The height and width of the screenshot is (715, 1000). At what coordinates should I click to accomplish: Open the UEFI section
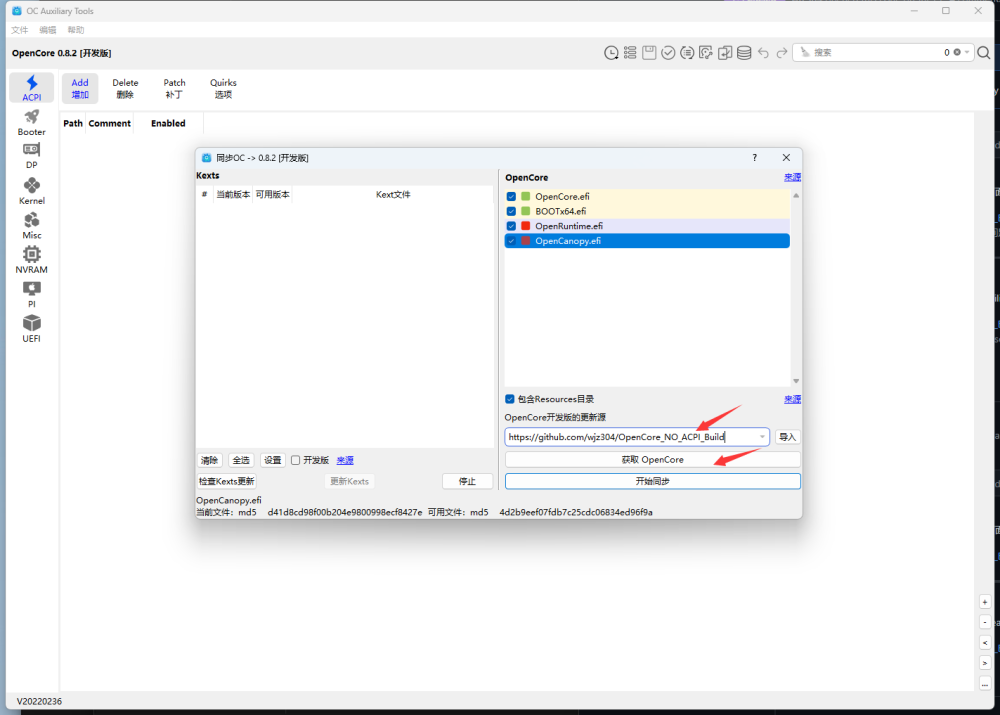pyautogui.click(x=31, y=329)
